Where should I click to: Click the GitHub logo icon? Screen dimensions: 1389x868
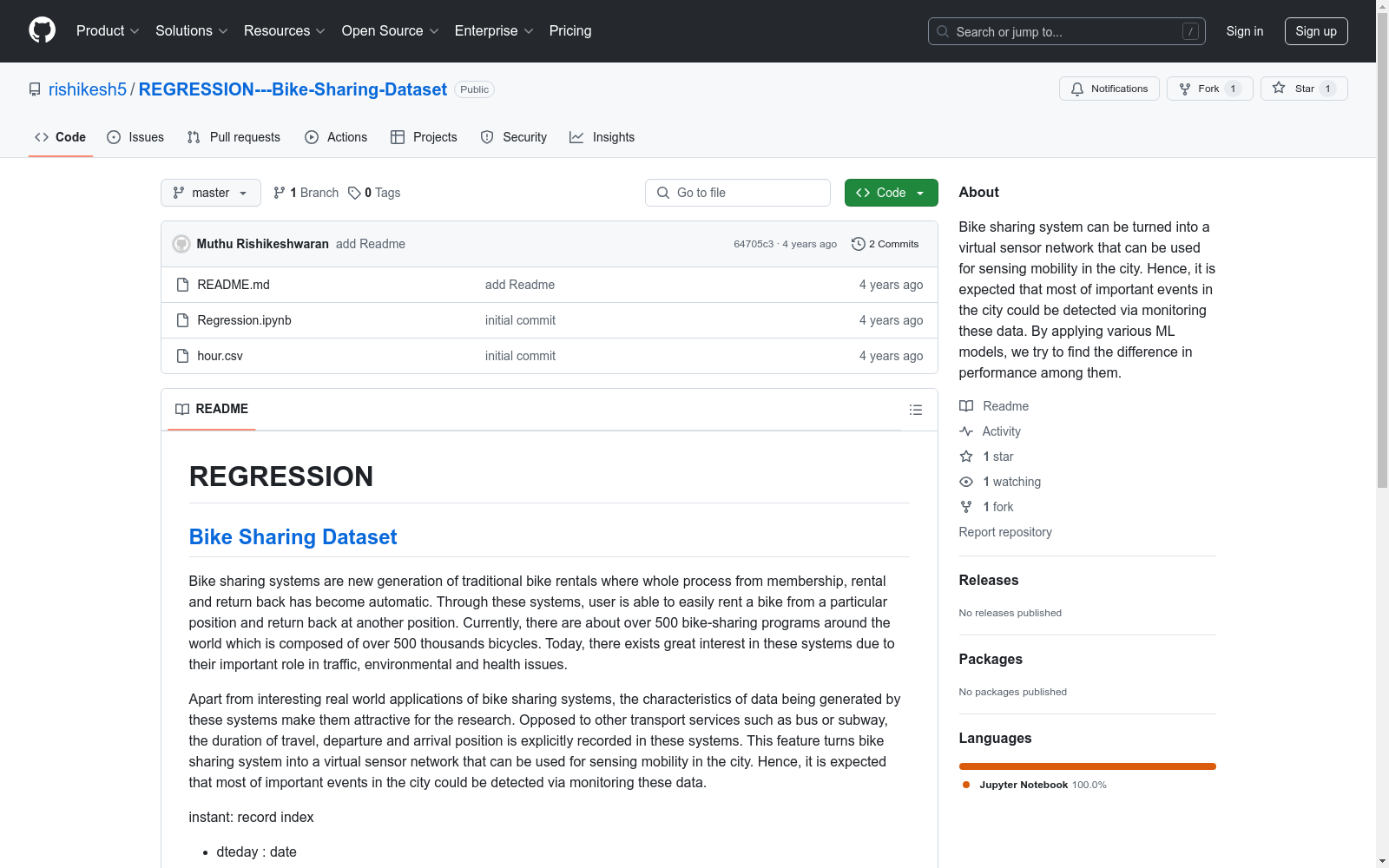click(x=42, y=30)
